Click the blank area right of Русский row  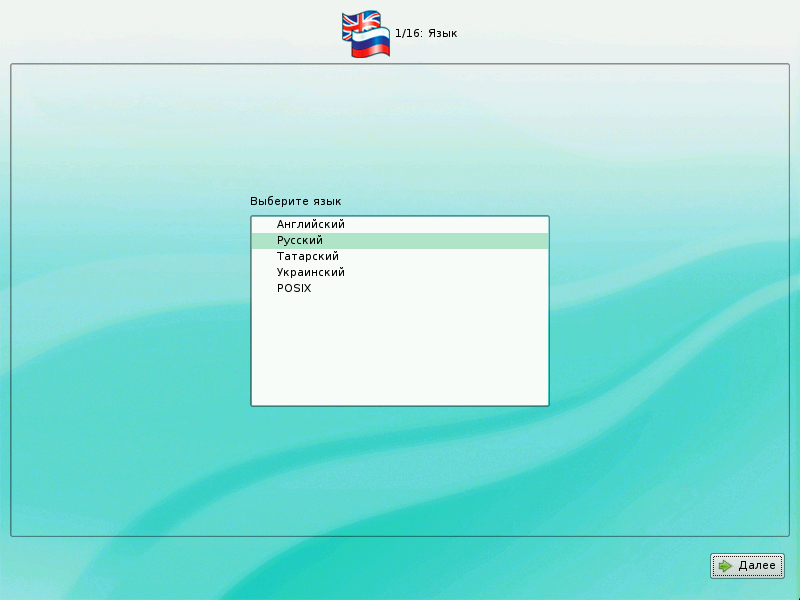[x=450, y=241]
